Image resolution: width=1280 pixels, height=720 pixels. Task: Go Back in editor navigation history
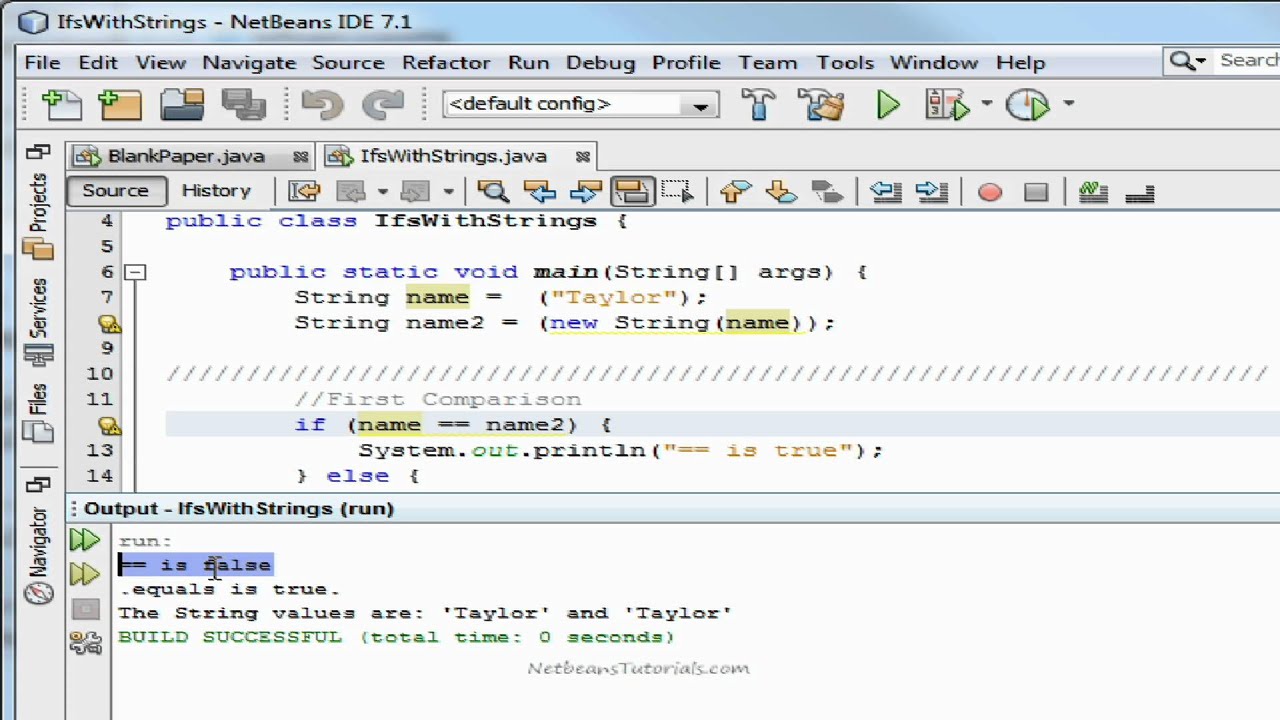351,191
